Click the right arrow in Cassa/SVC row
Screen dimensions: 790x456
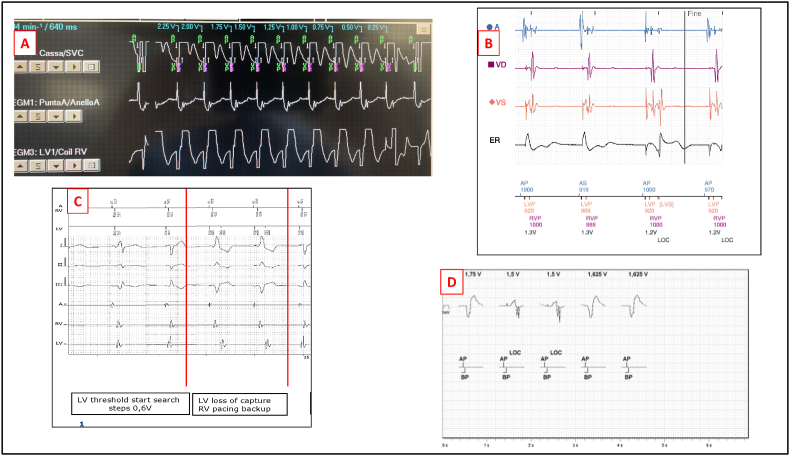[75, 67]
